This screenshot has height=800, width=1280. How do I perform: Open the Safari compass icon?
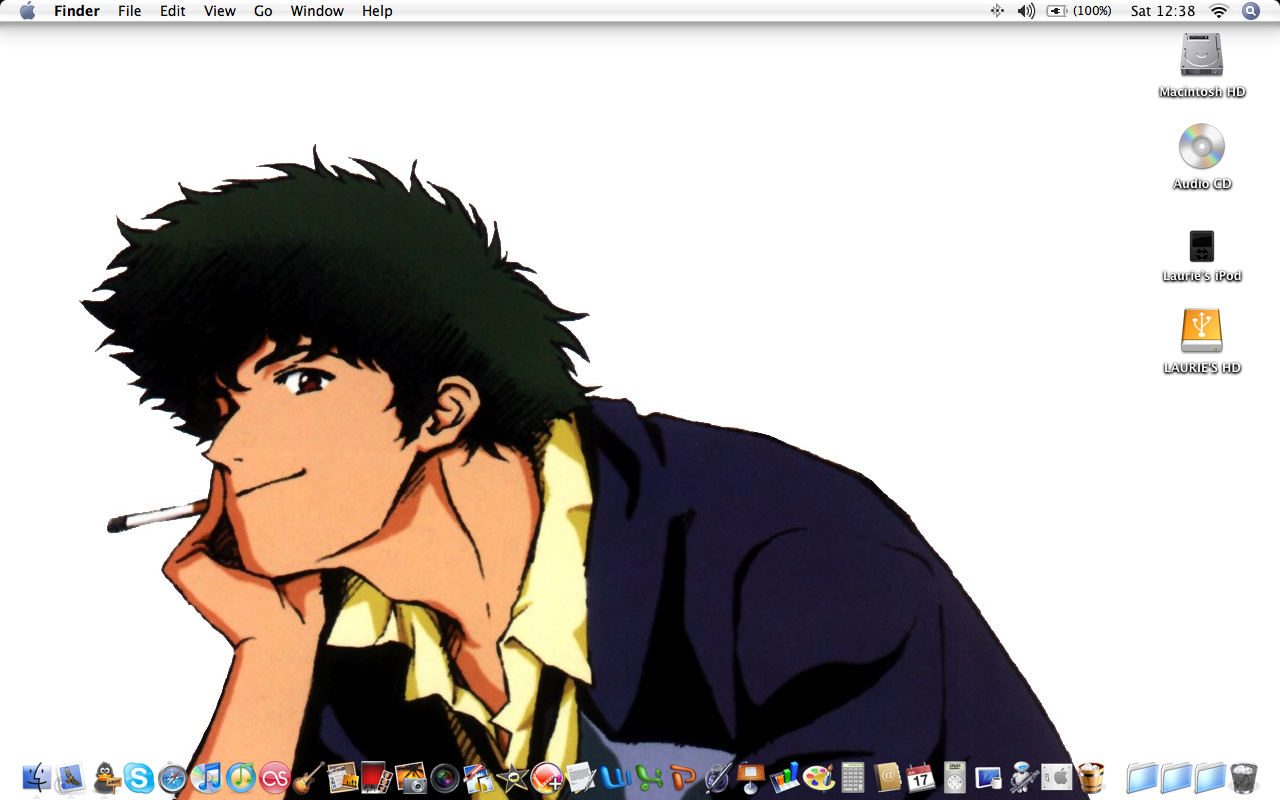click(x=173, y=777)
